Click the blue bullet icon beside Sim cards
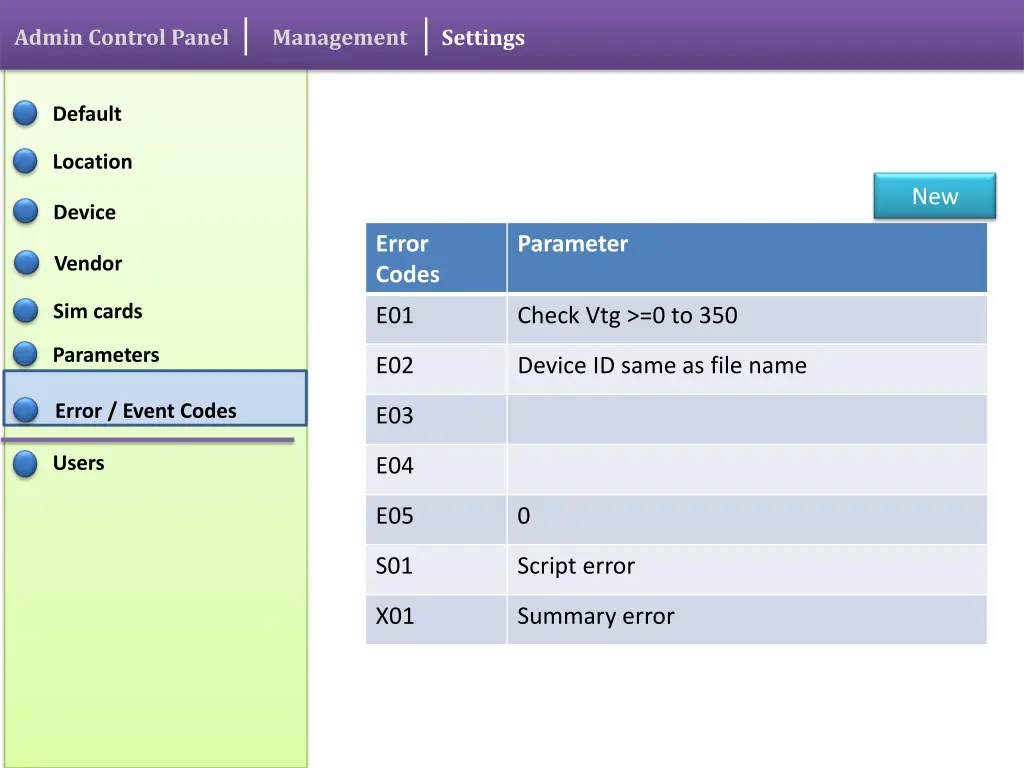Screen dimensions: 1024x768 [26, 311]
